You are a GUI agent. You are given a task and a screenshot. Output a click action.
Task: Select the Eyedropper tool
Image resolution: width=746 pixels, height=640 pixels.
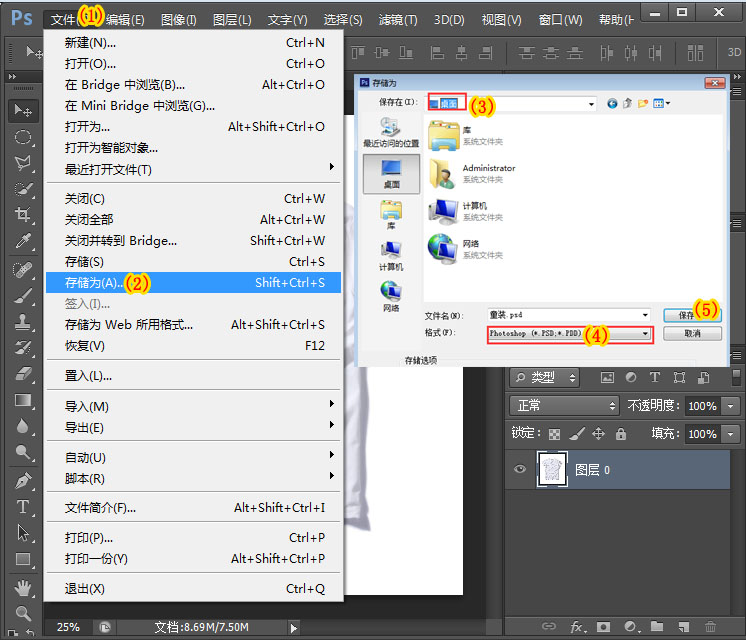point(23,241)
